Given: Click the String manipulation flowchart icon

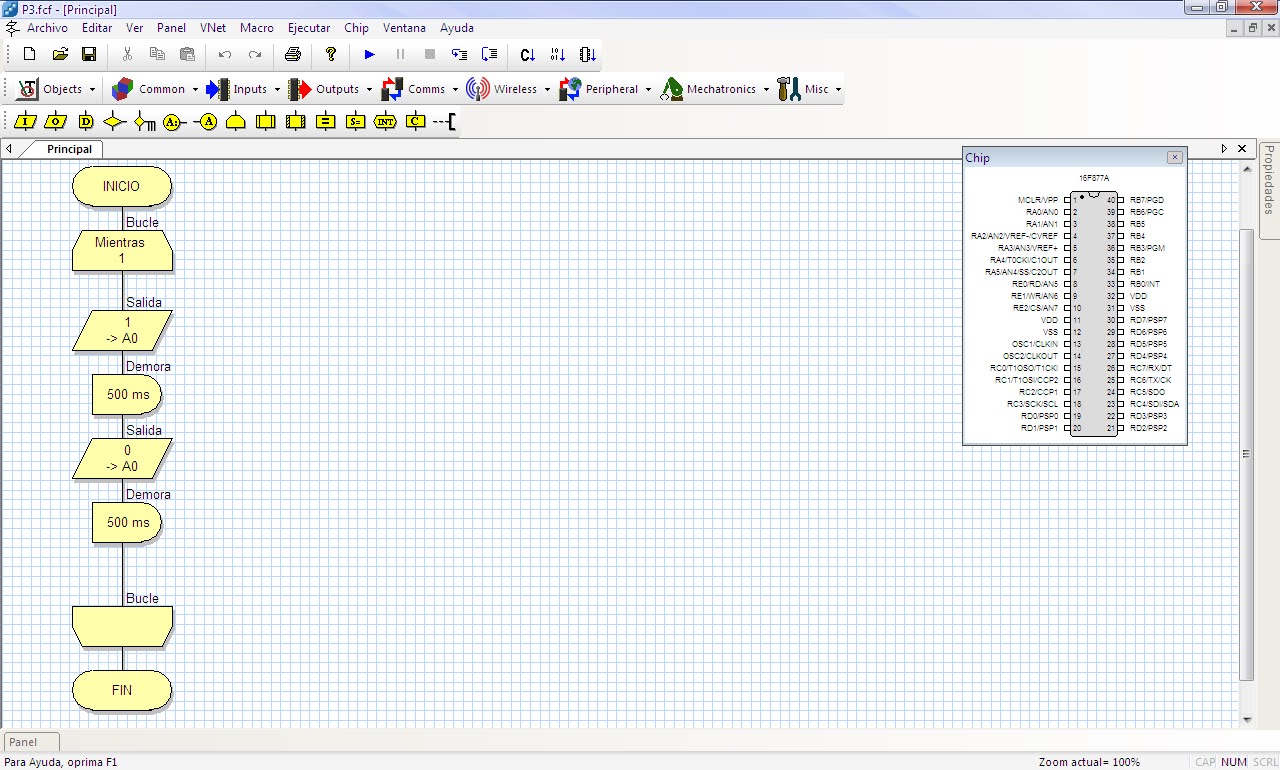Looking at the screenshot, I should click(355, 121).
